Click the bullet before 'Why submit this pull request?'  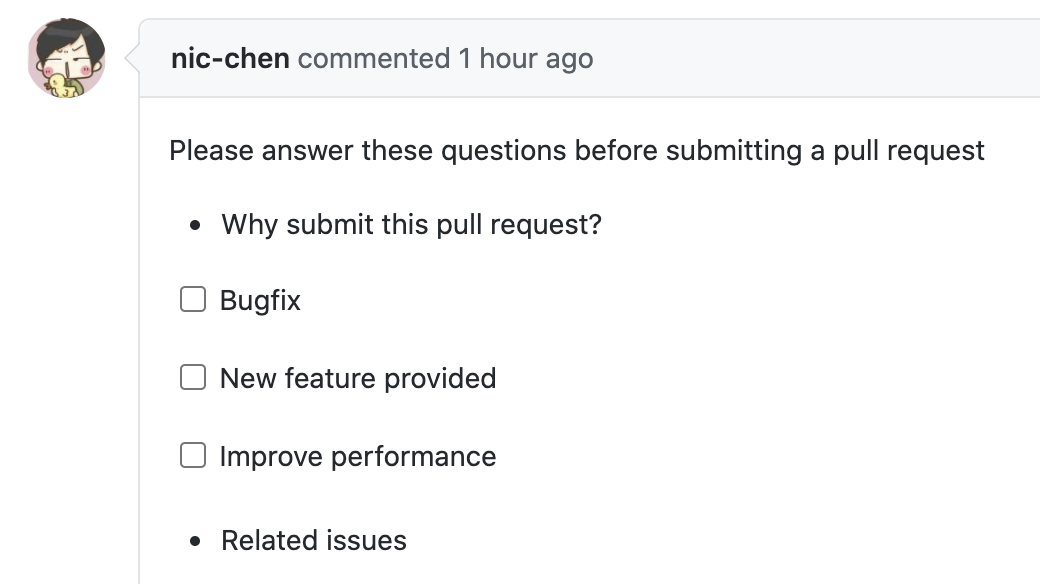[195, 226]
